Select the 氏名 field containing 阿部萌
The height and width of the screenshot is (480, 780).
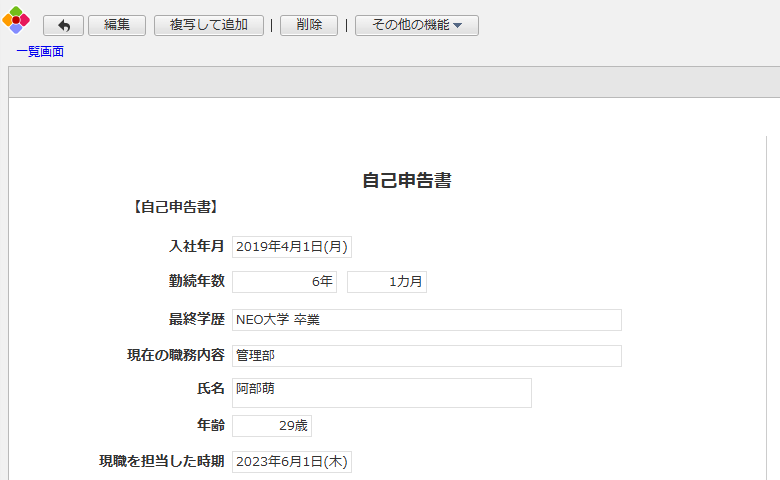[381, 393]
